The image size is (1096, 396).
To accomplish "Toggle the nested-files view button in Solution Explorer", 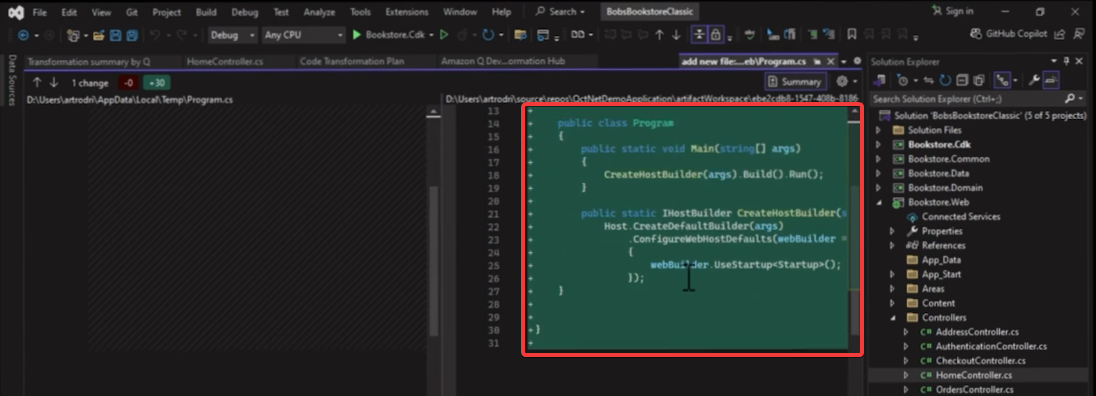I will coord(1003,80).
